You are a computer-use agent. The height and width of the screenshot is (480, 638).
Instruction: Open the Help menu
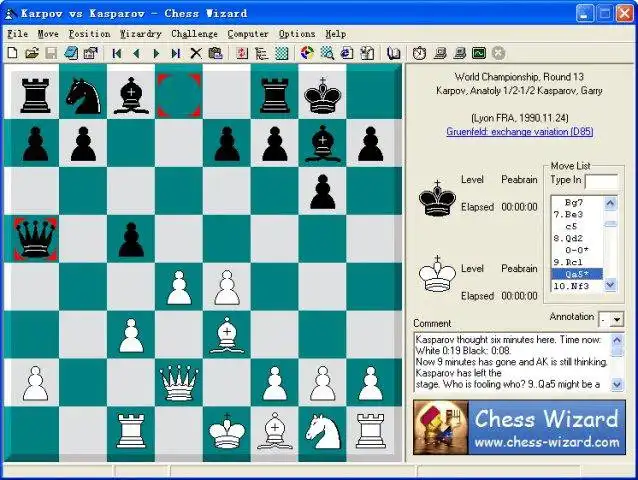click(x=336, y=34)
